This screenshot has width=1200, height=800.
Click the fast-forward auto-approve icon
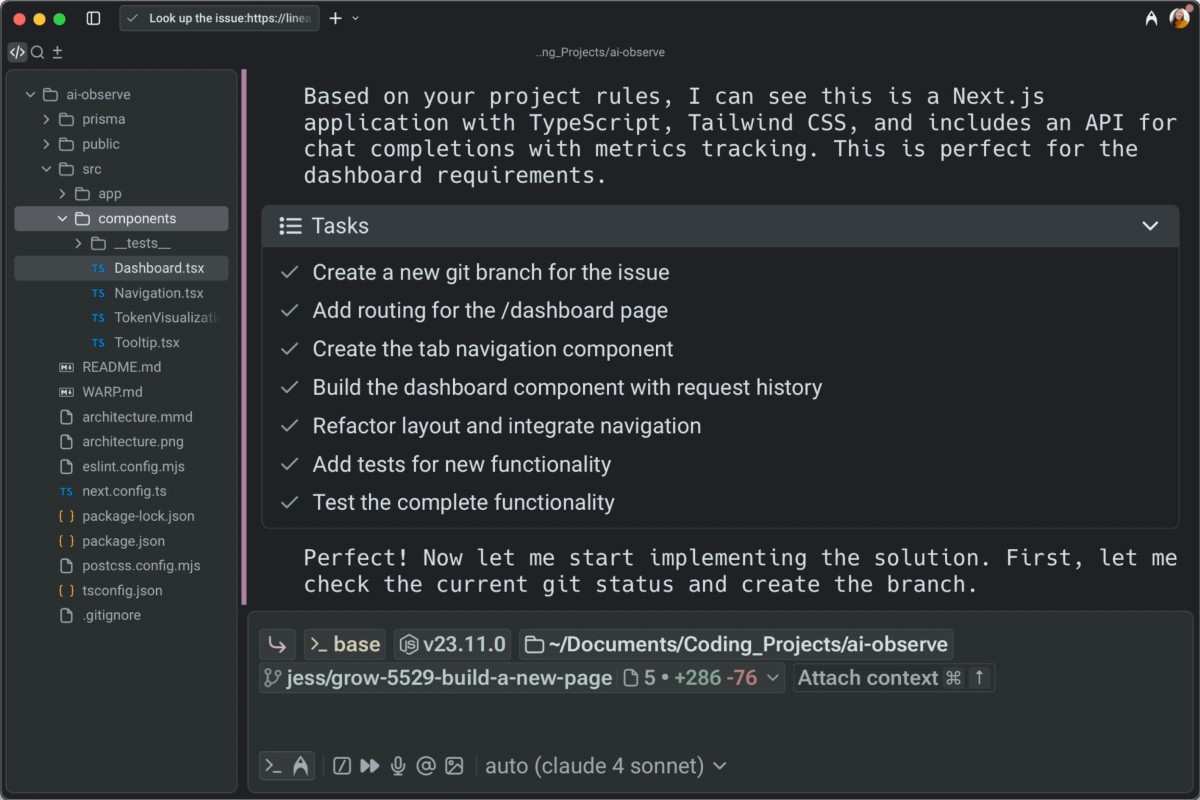pos(370,766)
